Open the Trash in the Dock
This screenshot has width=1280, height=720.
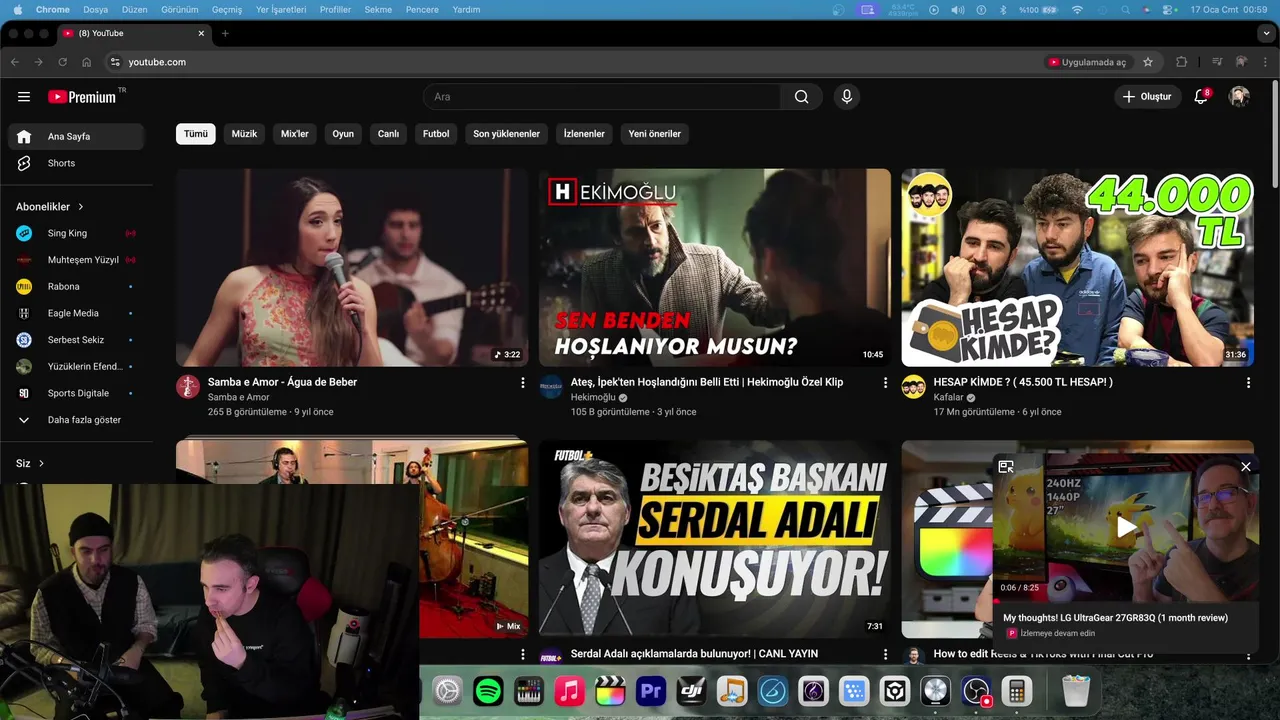1076,691
